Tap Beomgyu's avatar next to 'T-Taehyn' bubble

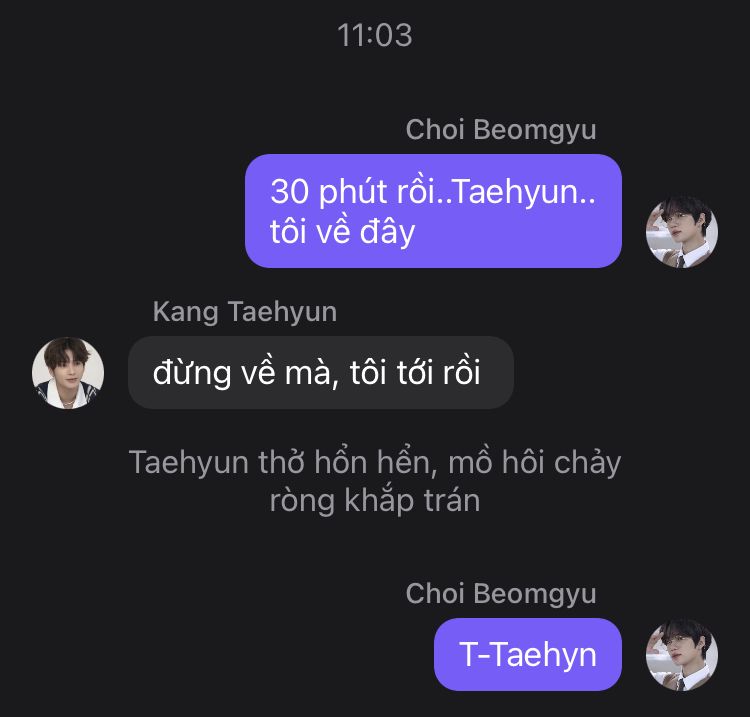tap(683, 655)
